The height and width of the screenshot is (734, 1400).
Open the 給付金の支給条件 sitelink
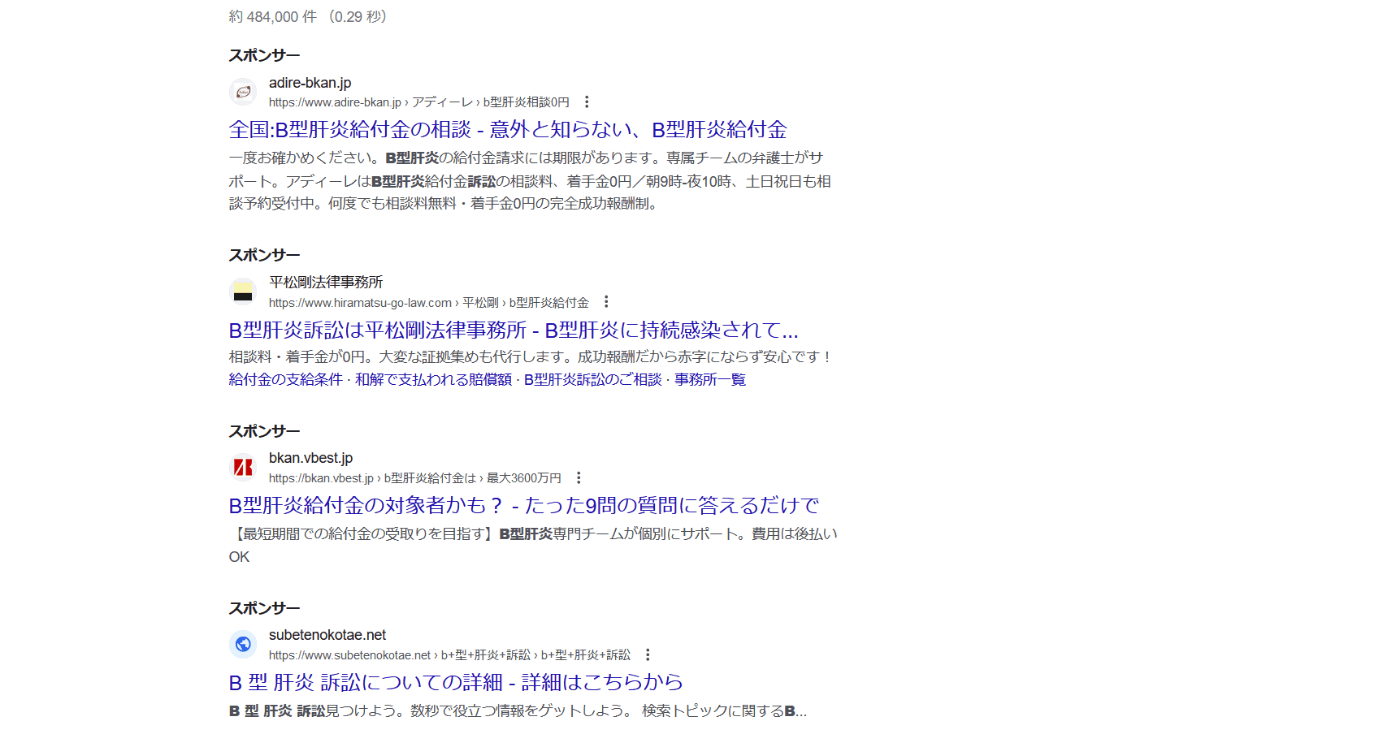[x=286, y=380]
